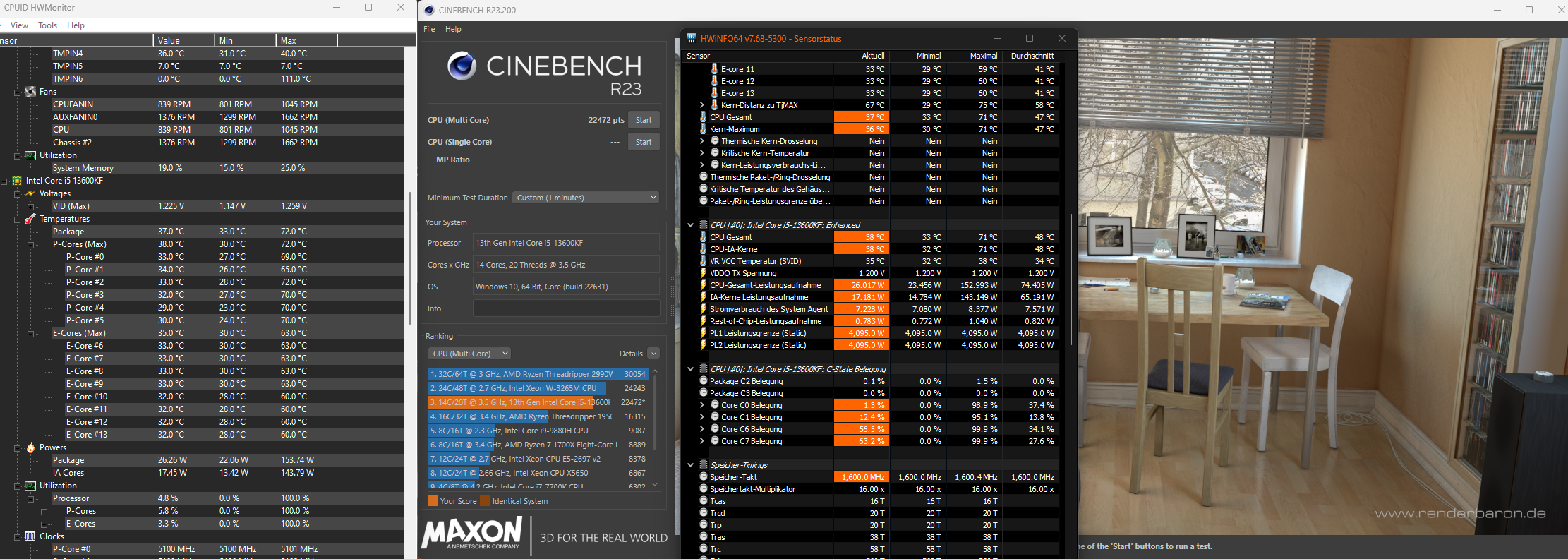Collapse the CPU Enhanced section in HWiNFO
Viewport: 1568px width, 559px height.
tap(690, 225)
